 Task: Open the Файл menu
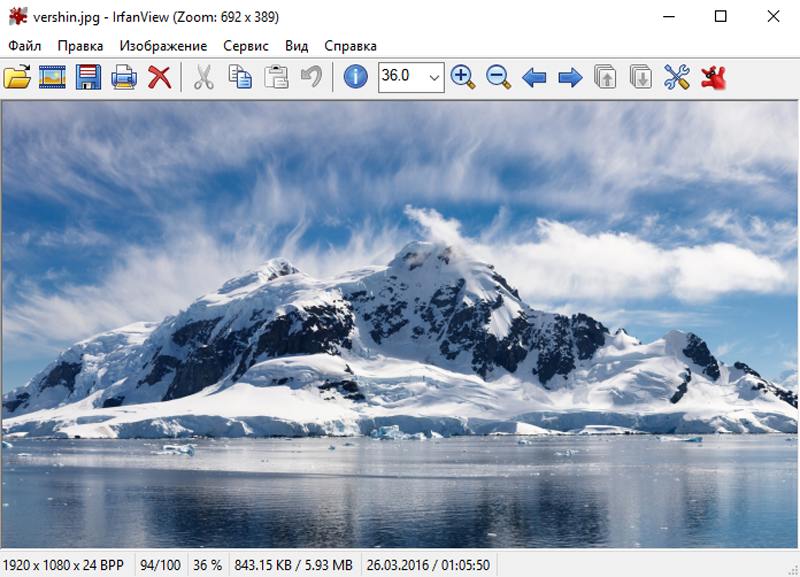24,46
